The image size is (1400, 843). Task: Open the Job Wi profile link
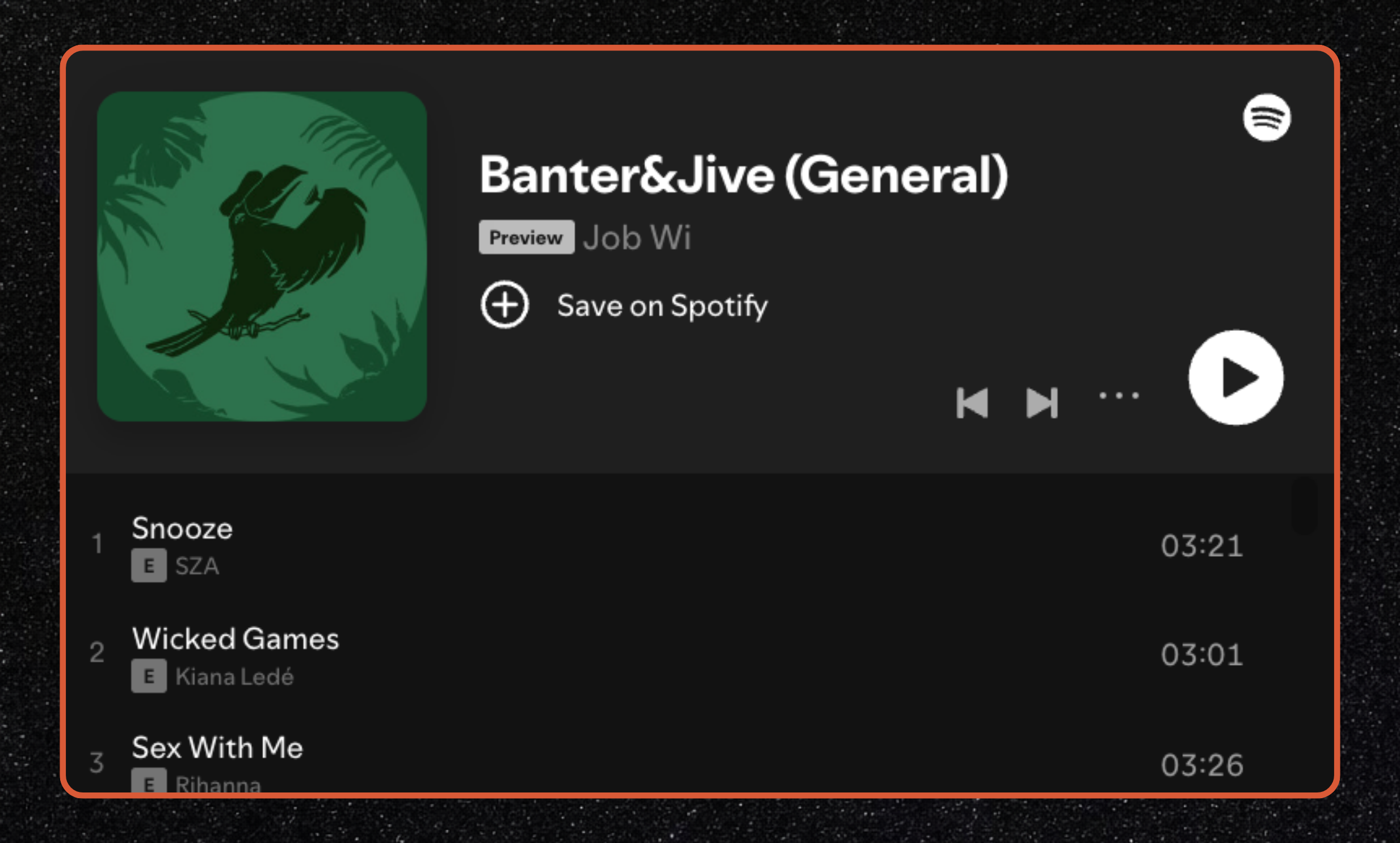pyautogui.click(x=637, y=237)
